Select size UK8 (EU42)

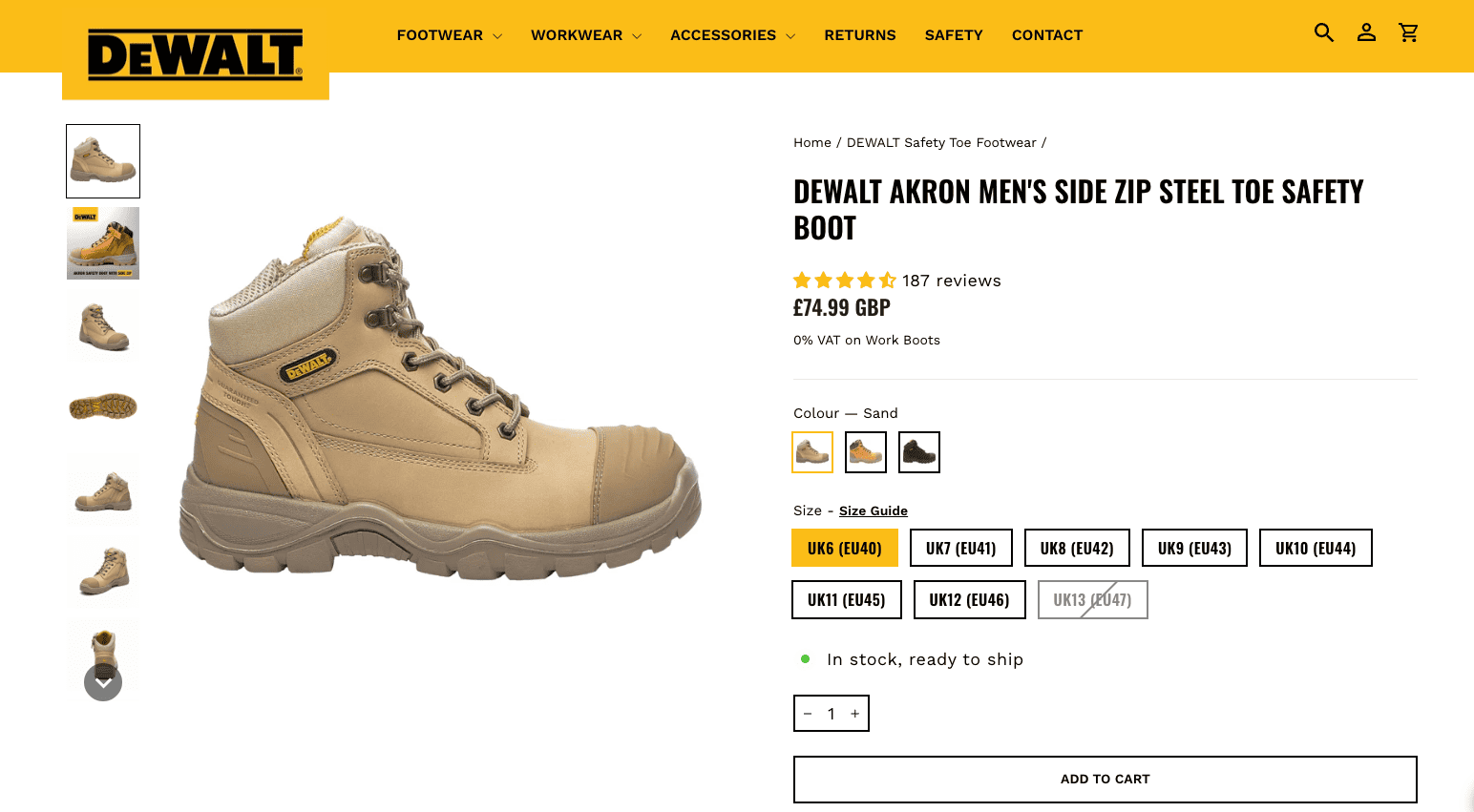click(x=1077, y=548)
